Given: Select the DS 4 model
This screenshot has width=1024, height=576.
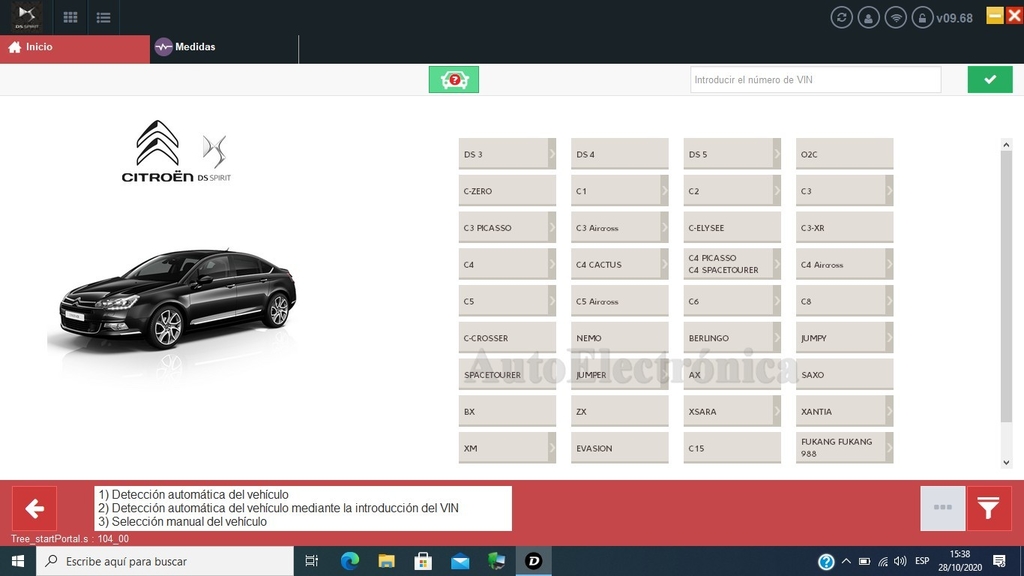Looking at the screenshot, I should (620, 154).
